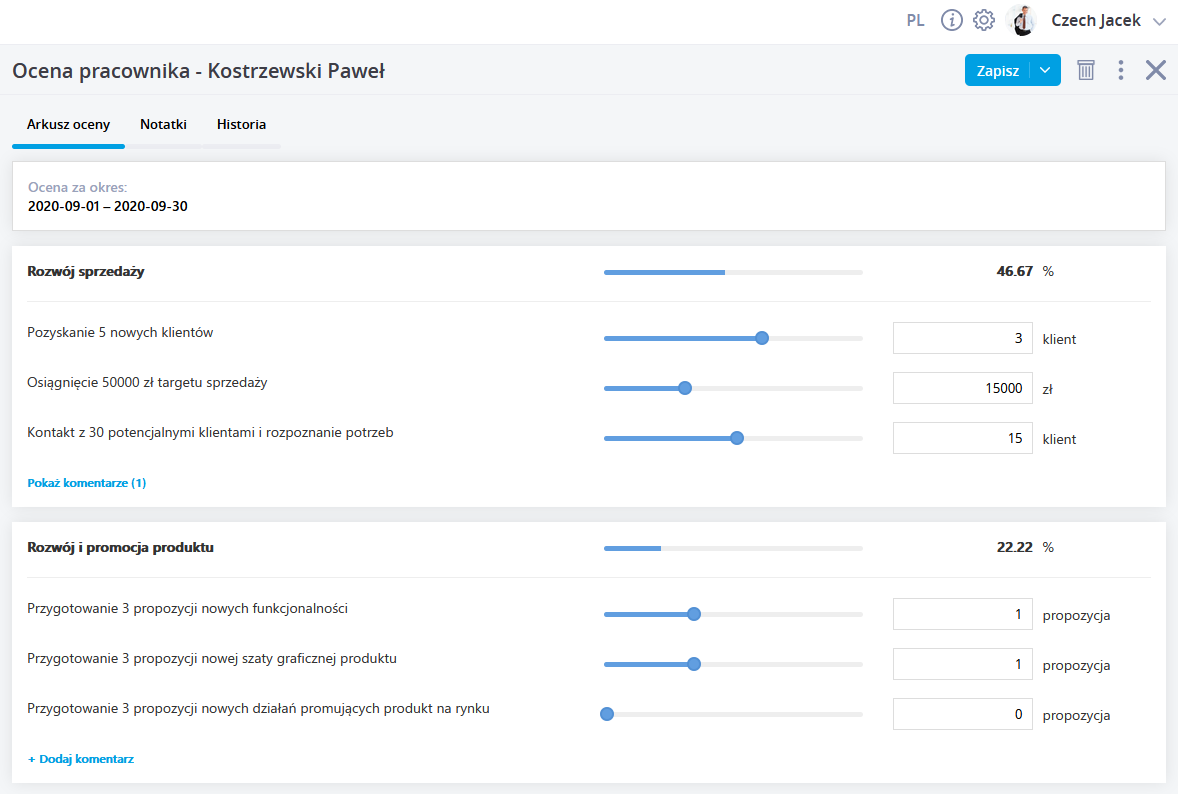Adjust the nowych działań promujących slider

(x=733, y=714)
